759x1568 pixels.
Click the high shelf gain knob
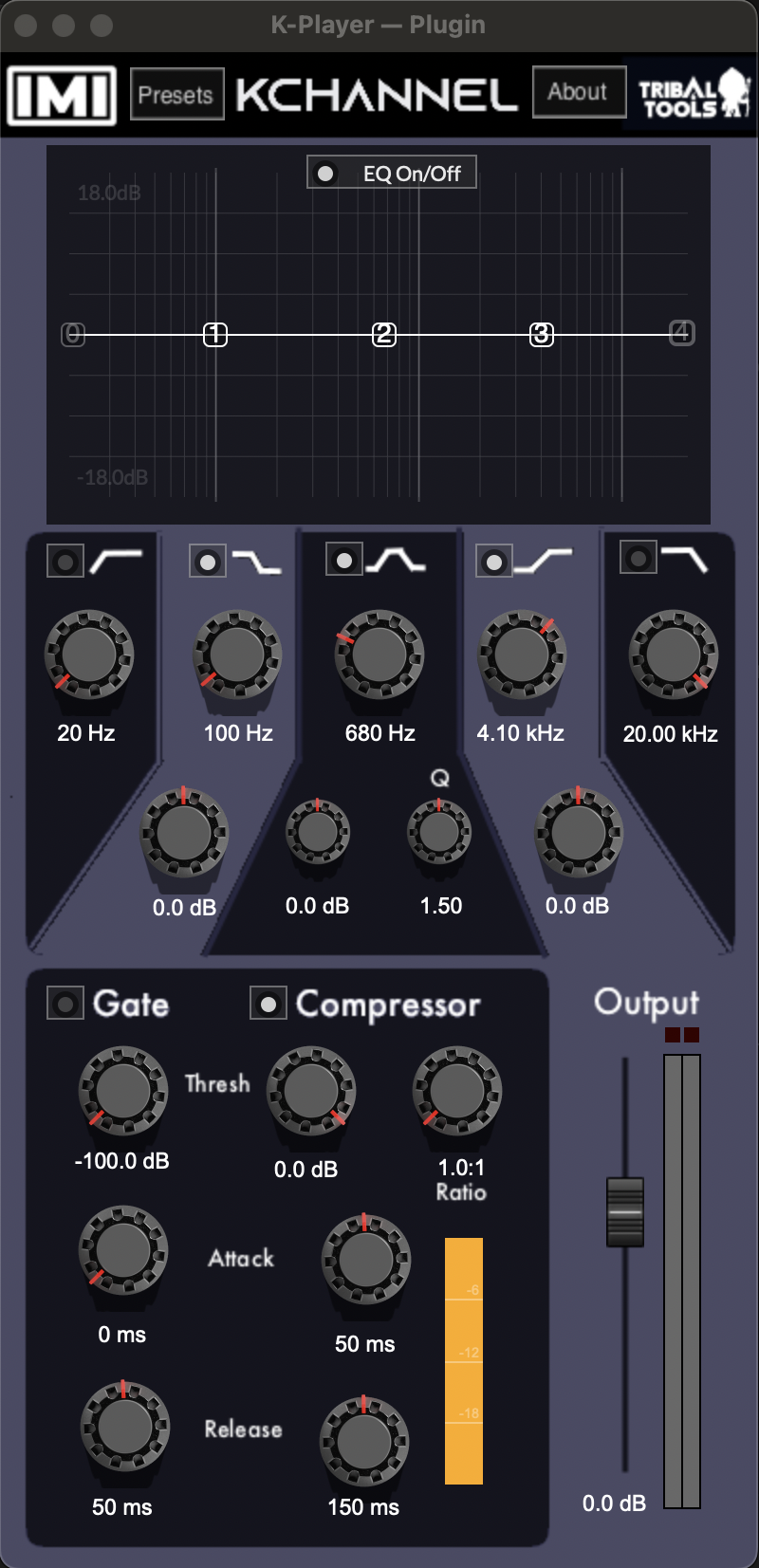579,833
